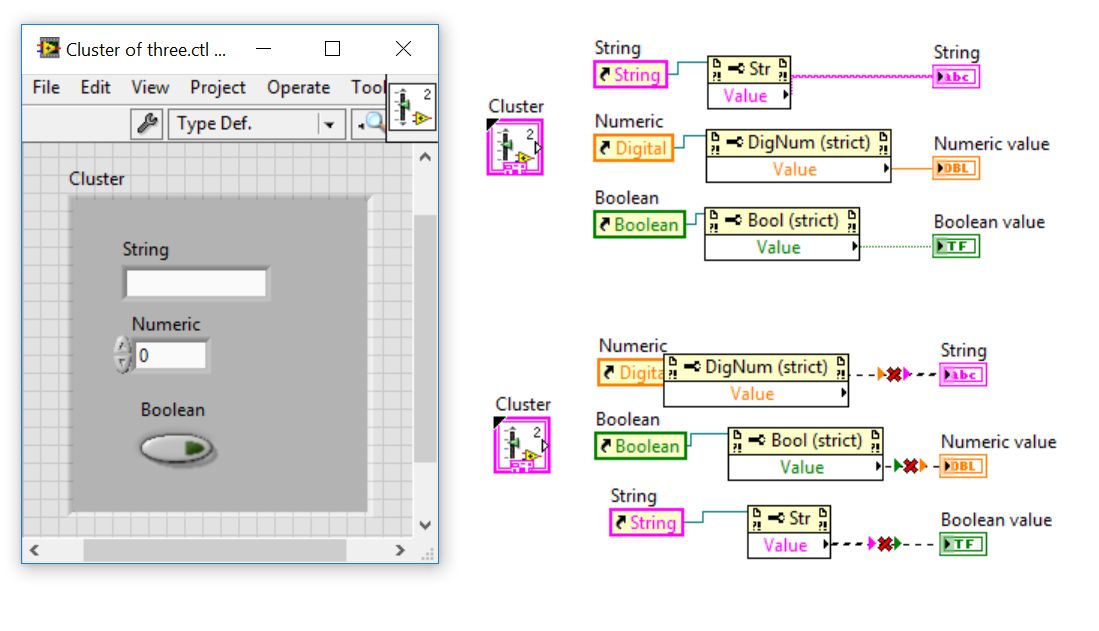Click the orange Digital reference in lower diagram
This screenshot has height=631, width=1099.
[x=631, y=372]
